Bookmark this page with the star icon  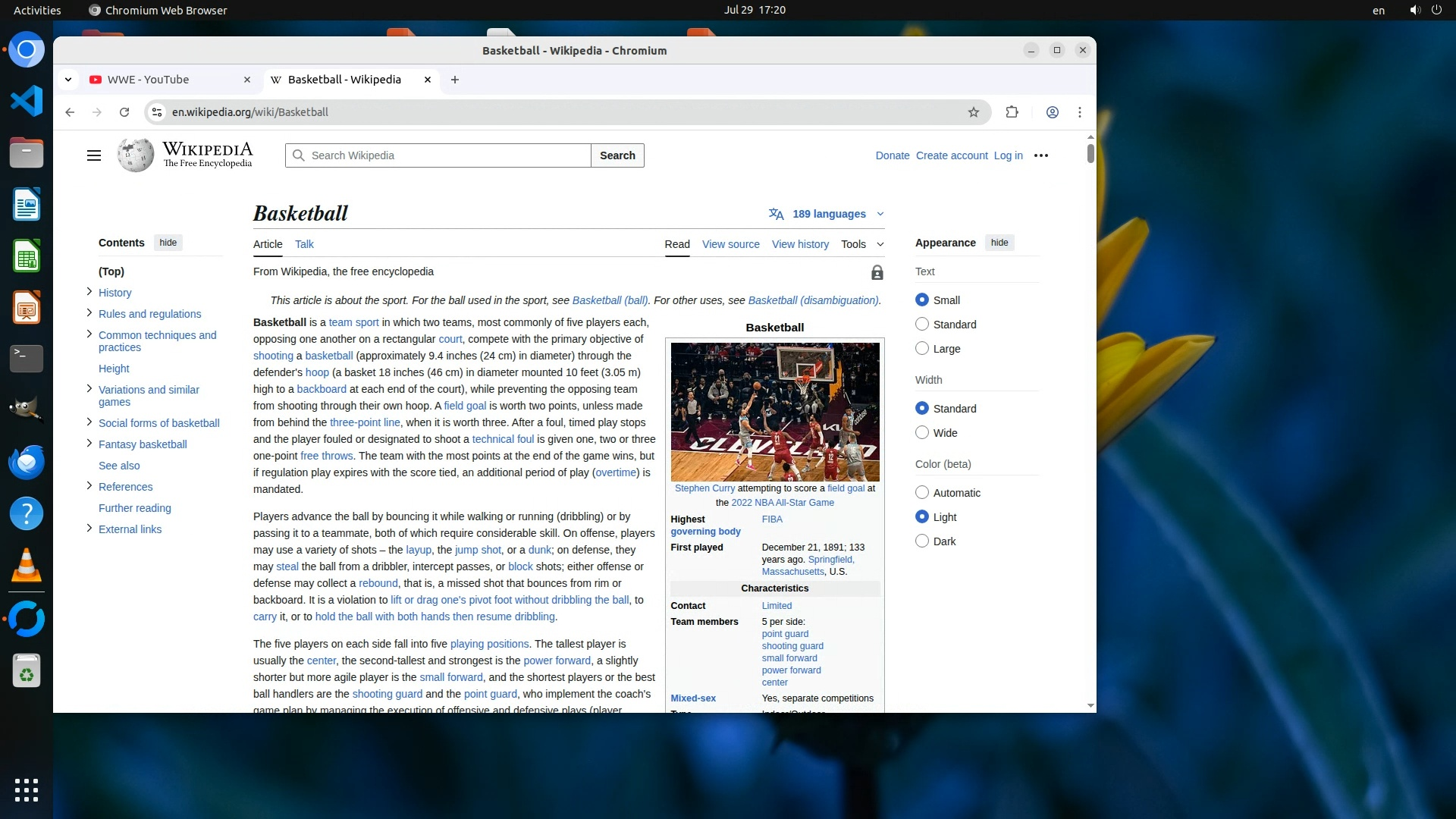pyautogui.click(x=974, y=112)
